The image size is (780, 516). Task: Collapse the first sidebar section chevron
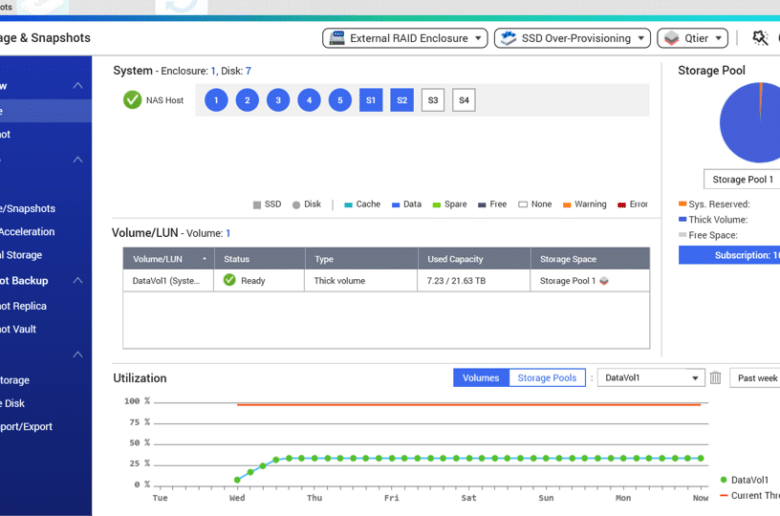pos(78,86)
